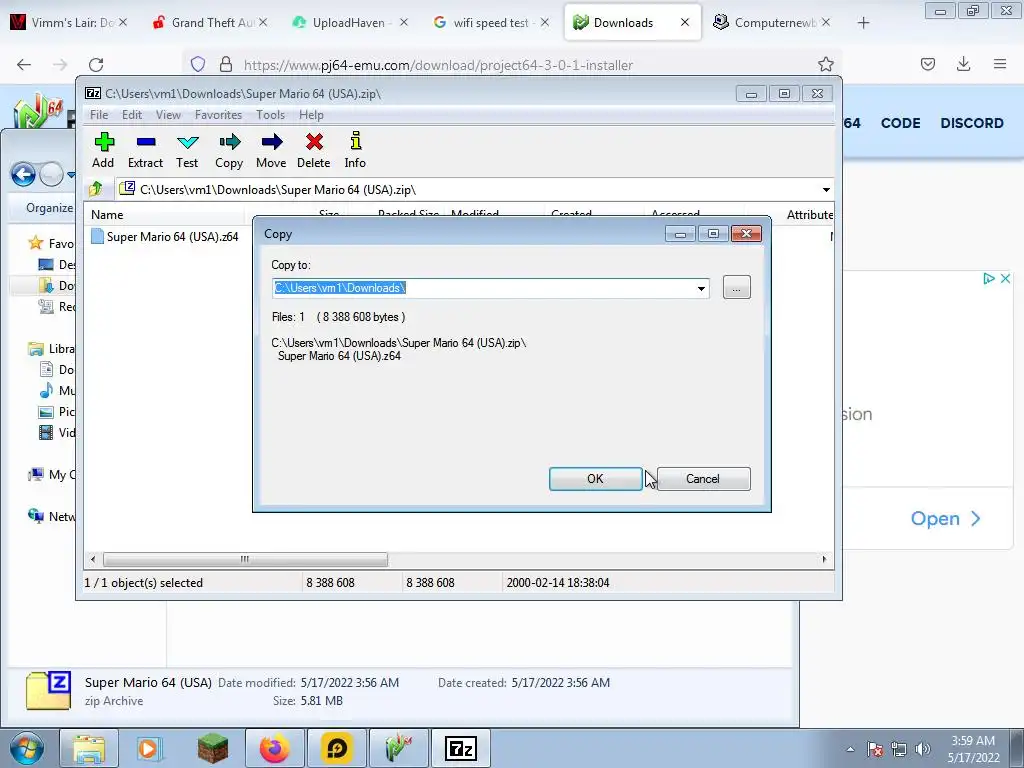Screen dimensions: 1024x768
Task: Click the Explorer back arrow button
Action: [x=24, y=174]
